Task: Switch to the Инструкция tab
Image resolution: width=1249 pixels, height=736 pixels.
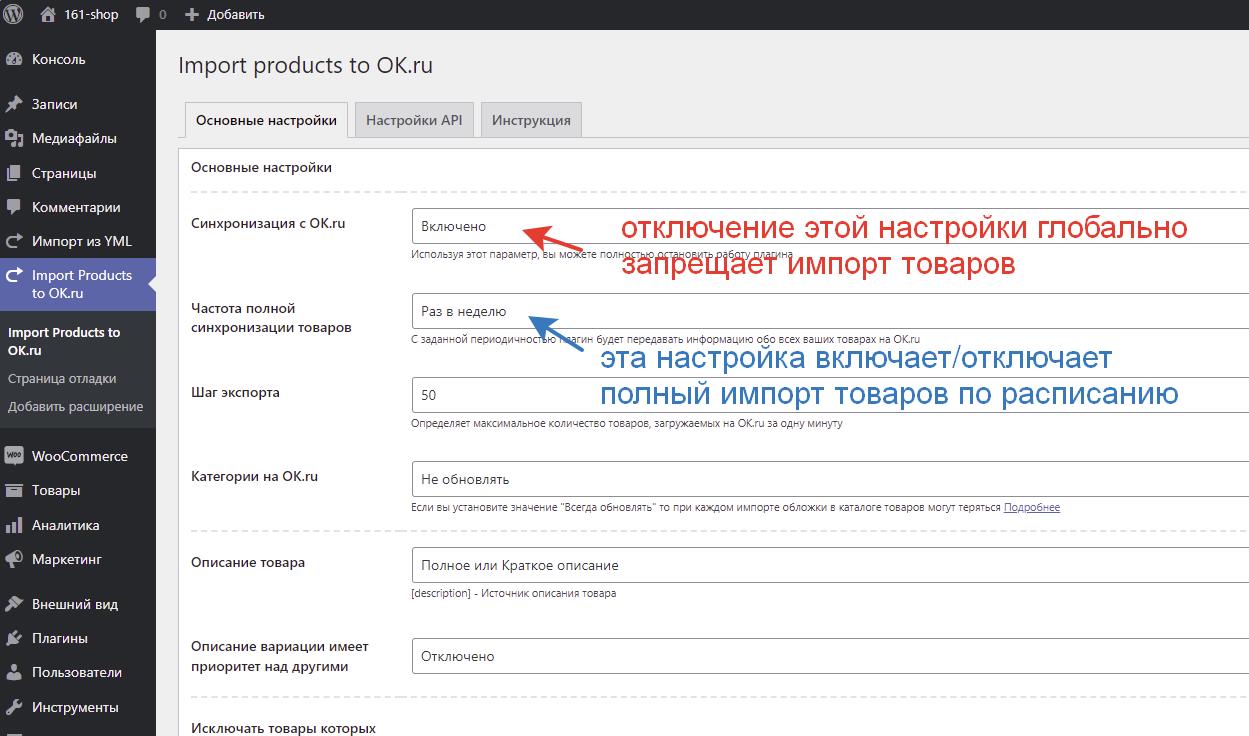Action: coord(531,120)
